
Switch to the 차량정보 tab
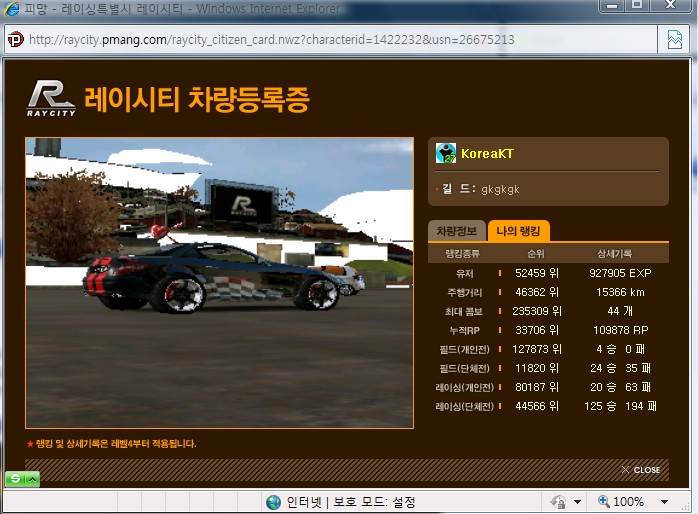[459, 231]
